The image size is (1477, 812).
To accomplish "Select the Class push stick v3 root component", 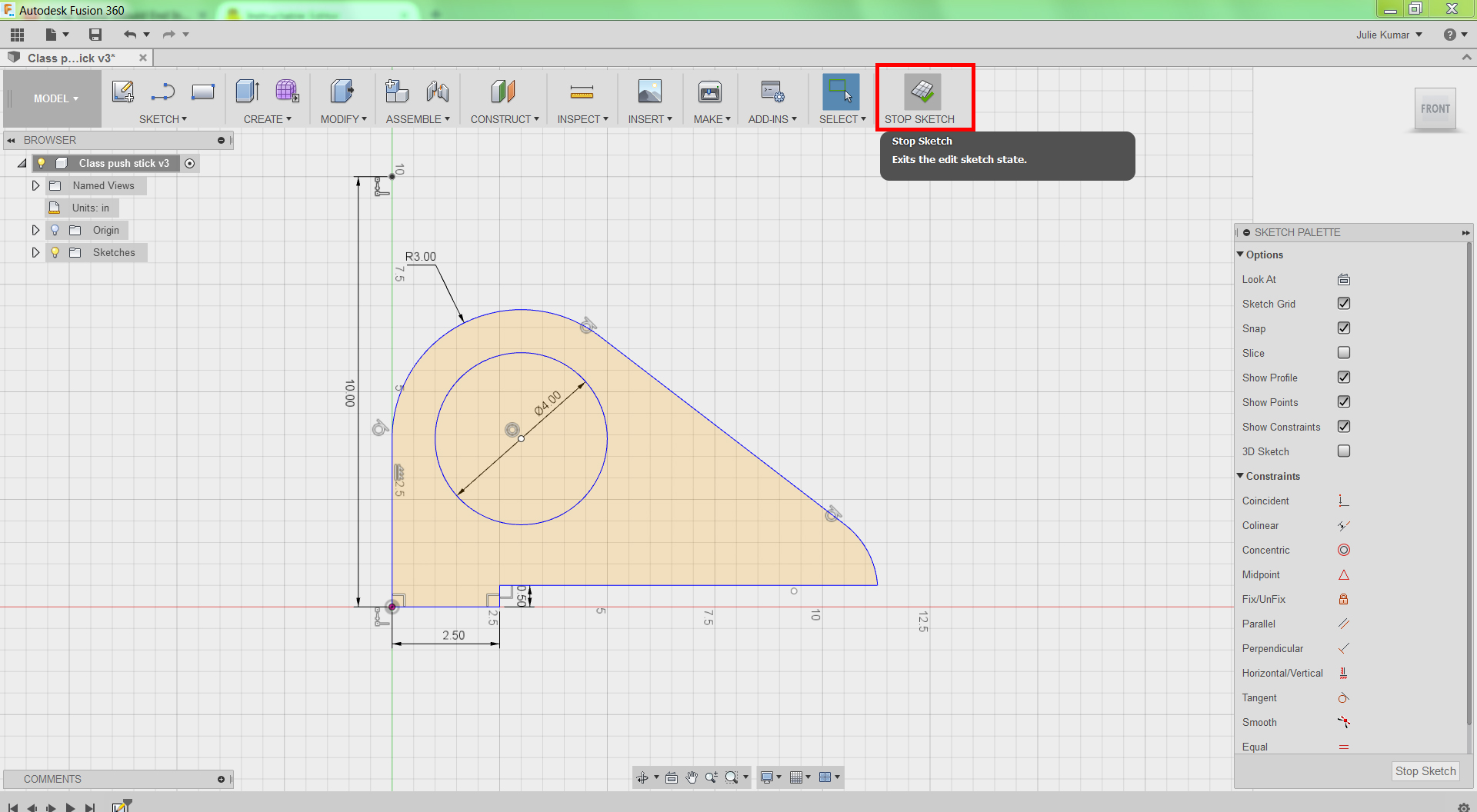I will click(124, 163).
